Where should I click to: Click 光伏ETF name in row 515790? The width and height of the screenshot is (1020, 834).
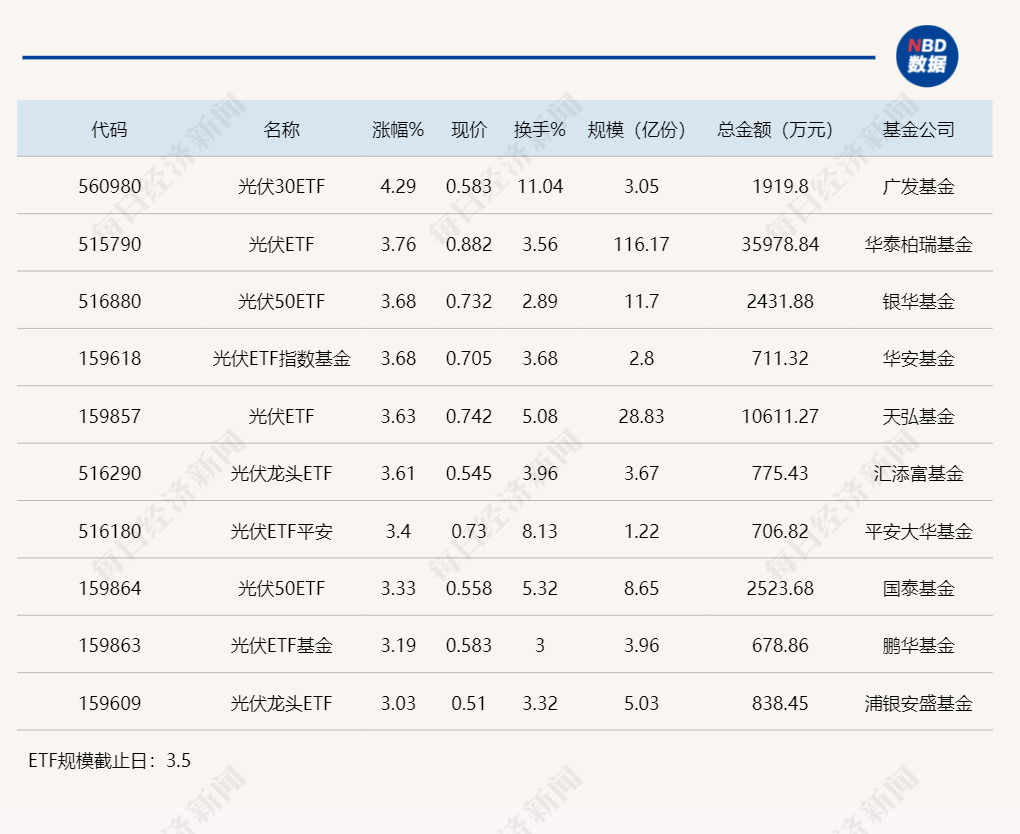pos(281,245)
